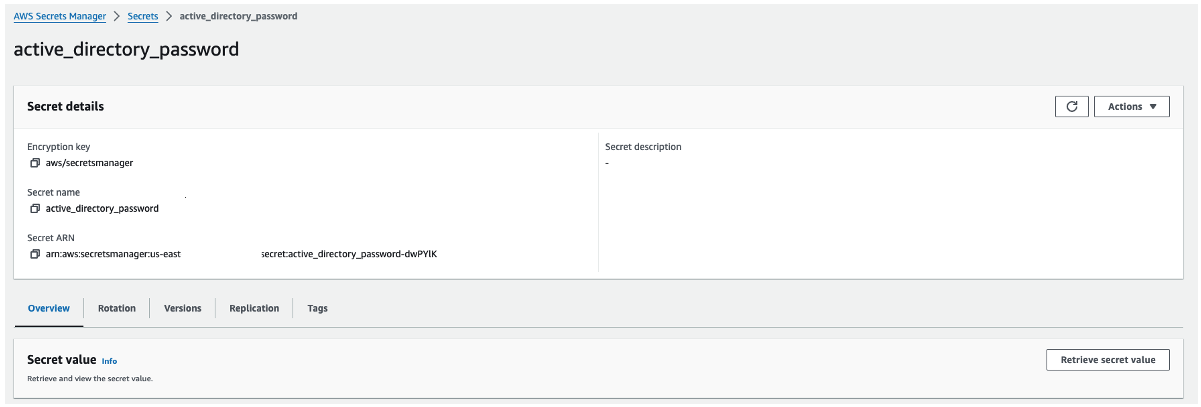Select the Overview tab
1201x407 pixels.
[x=48, y=308]
